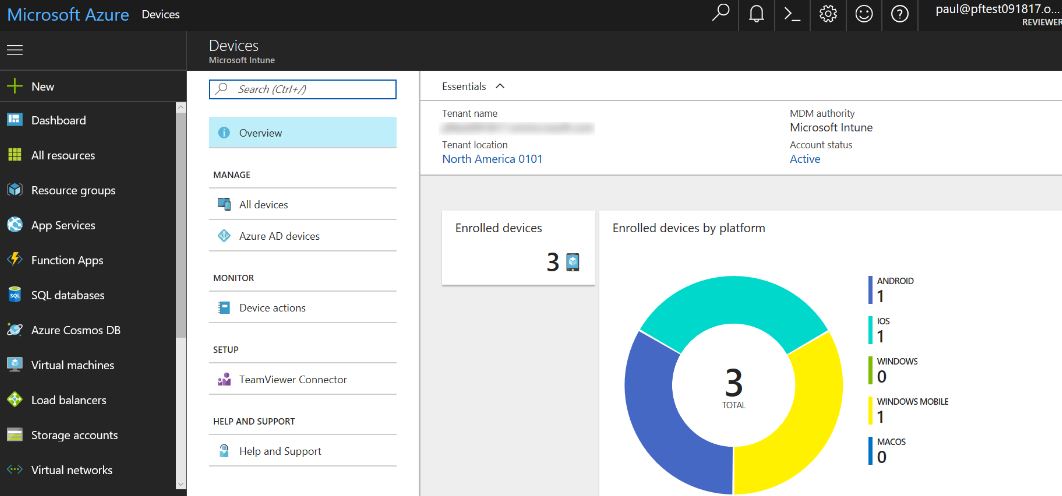Click the Dashboard icon in sidebar
The height and width of the screenshot is (496, 1062).
(14, 120)
